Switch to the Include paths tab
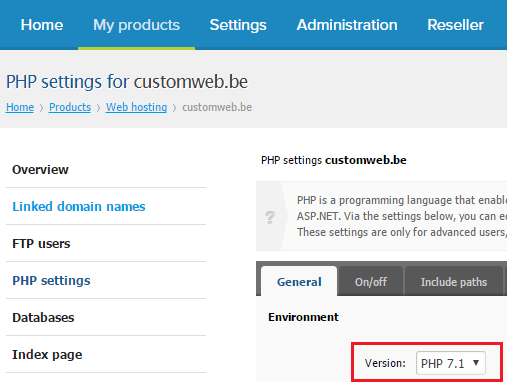 coord(454,282)
